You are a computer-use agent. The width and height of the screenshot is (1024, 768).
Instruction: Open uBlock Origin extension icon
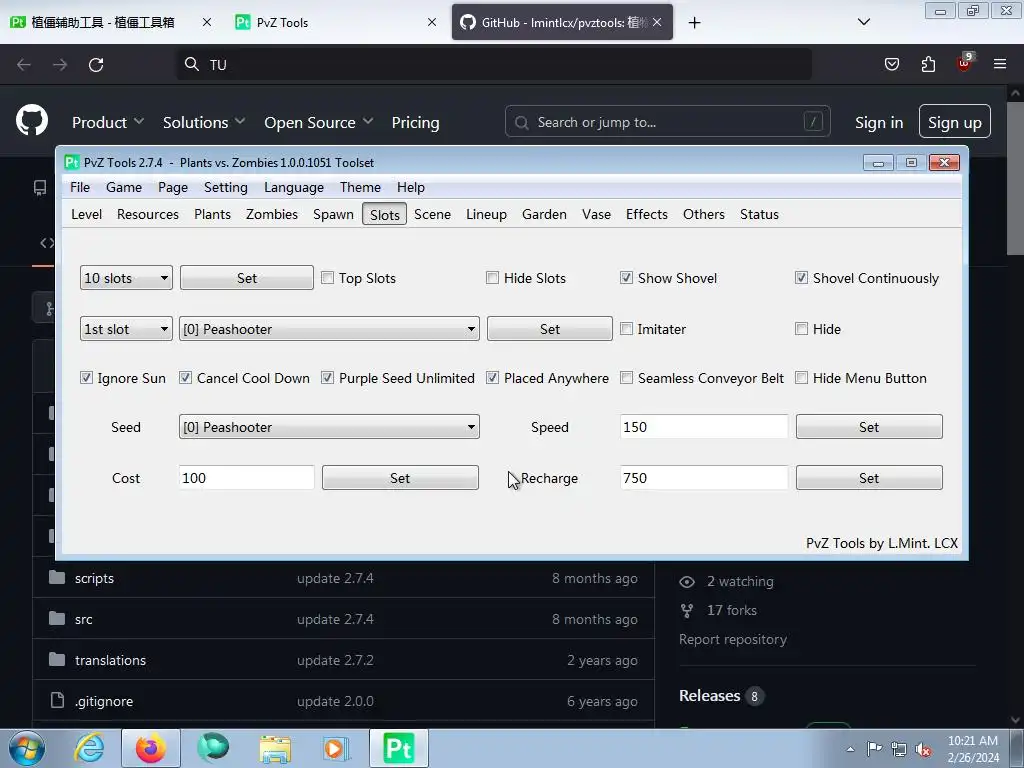(x=965, y=63)
